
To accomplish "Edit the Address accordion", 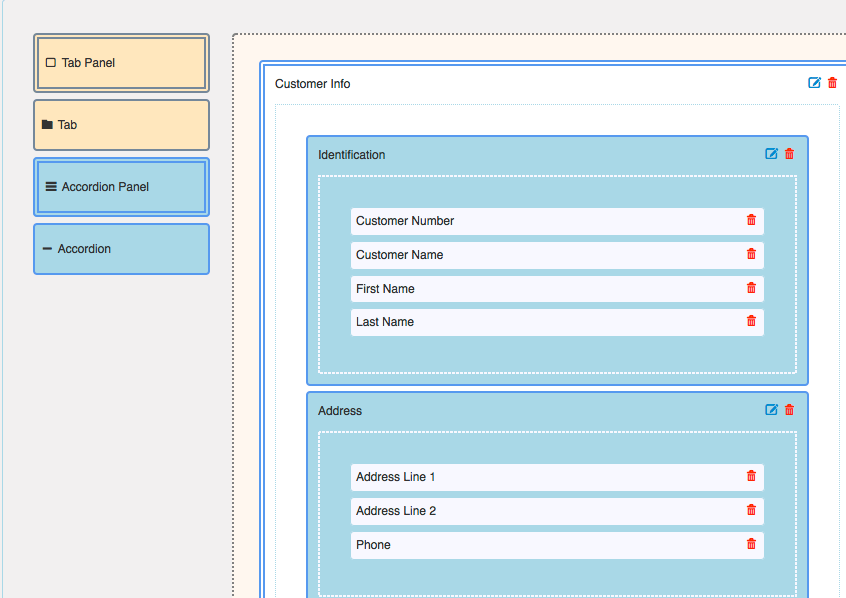I will [771, 410].
